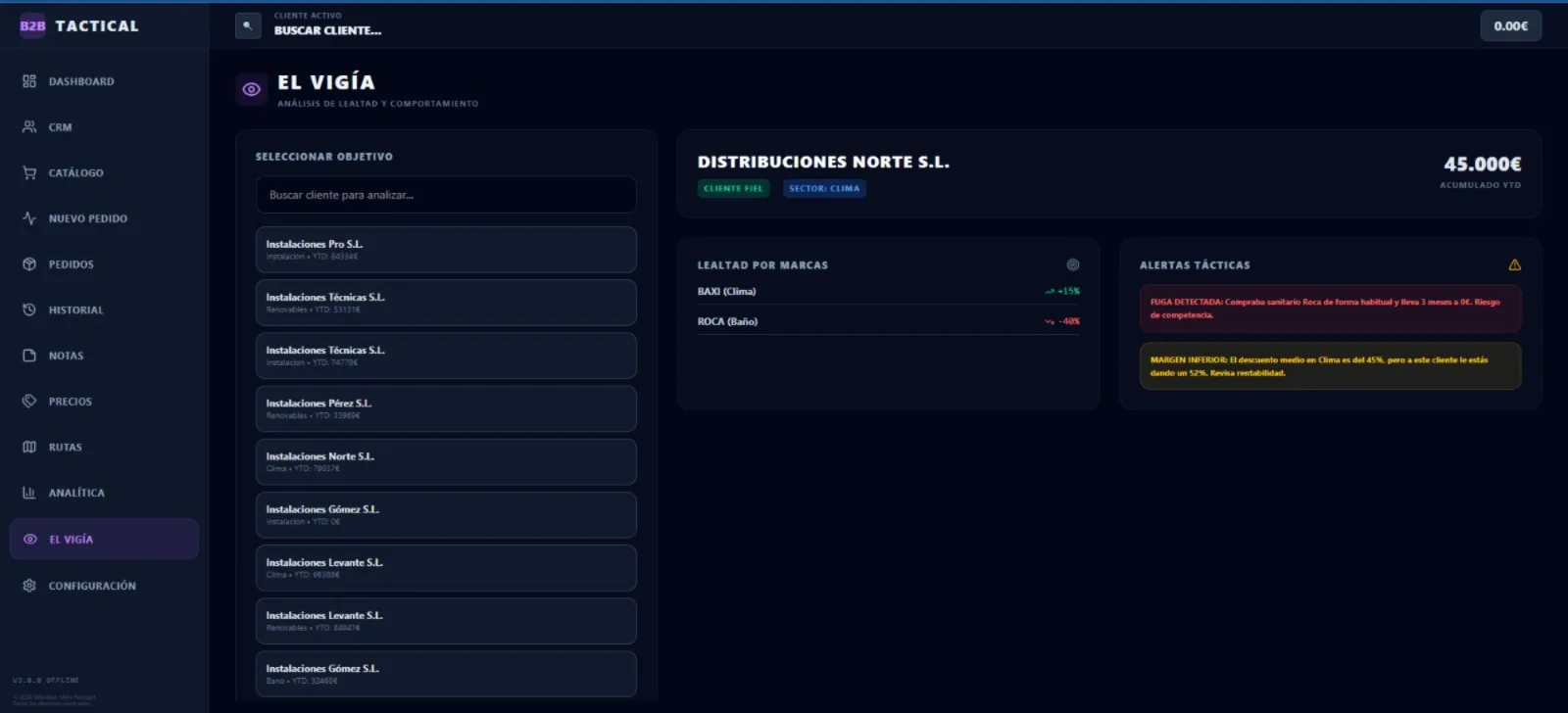
Task: Focus the 'Buscar cliente para analizar...' field
Action: [446, 195]
